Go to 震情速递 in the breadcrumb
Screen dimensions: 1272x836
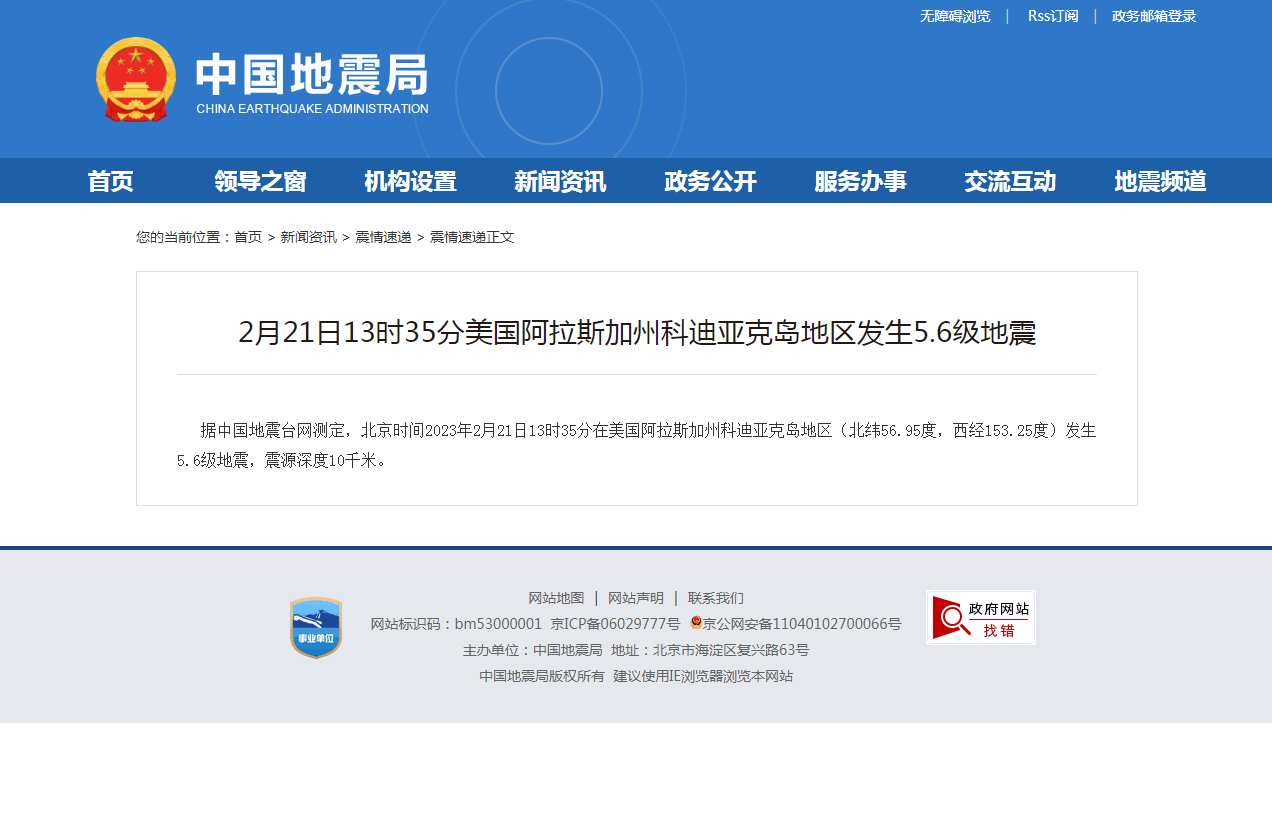pos(383,237)
